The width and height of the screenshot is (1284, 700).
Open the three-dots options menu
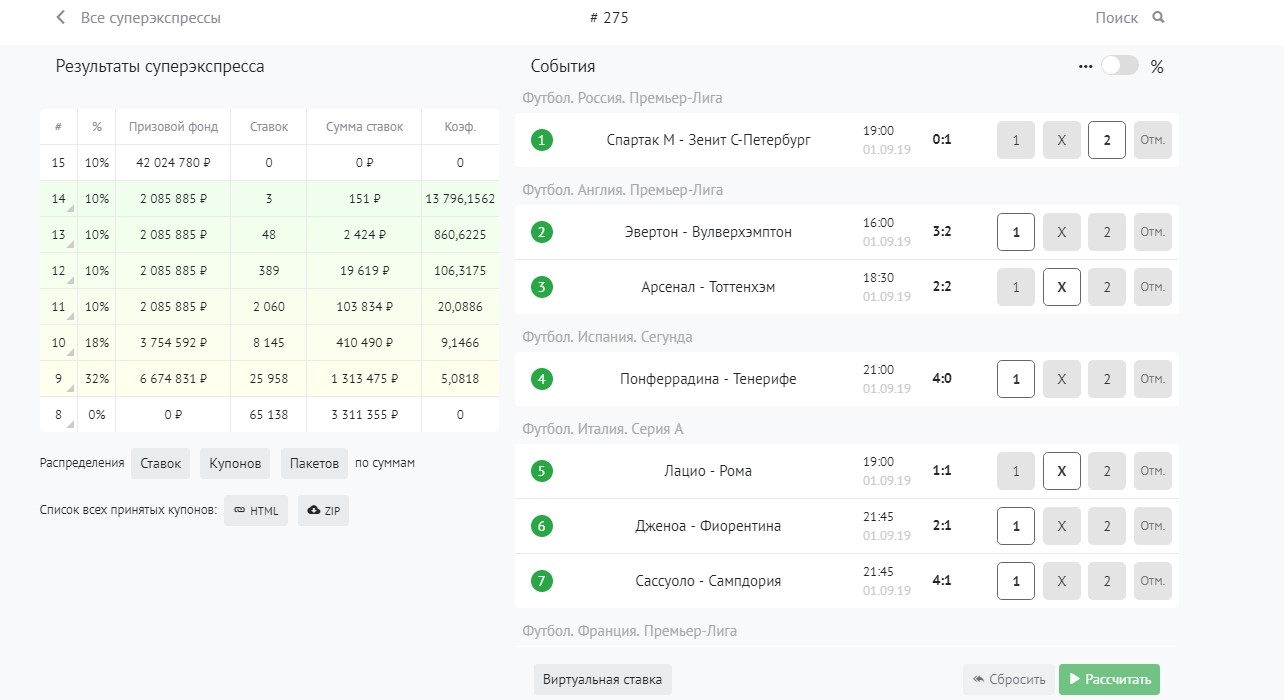(1085, 67)
